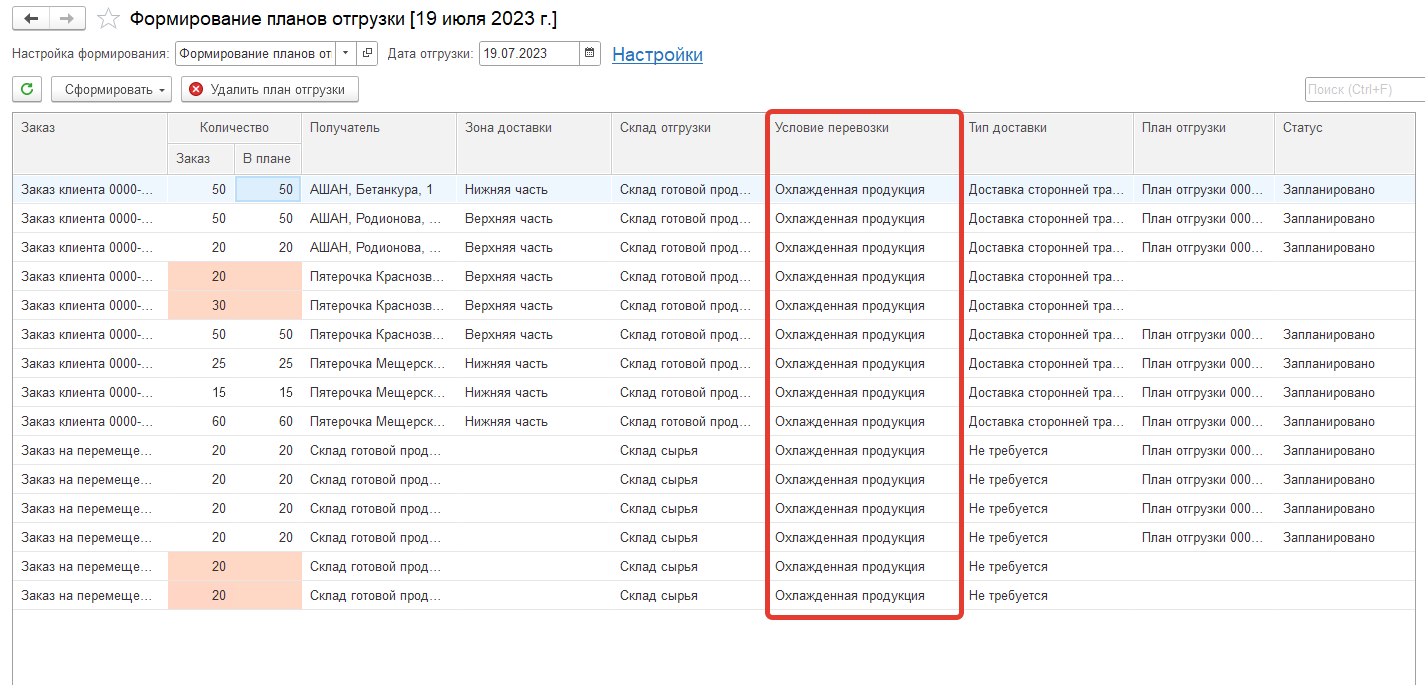Viewport: 1425px width, 685px height.
Task: Click the В плане column subheader
Action: coord(267,158)
